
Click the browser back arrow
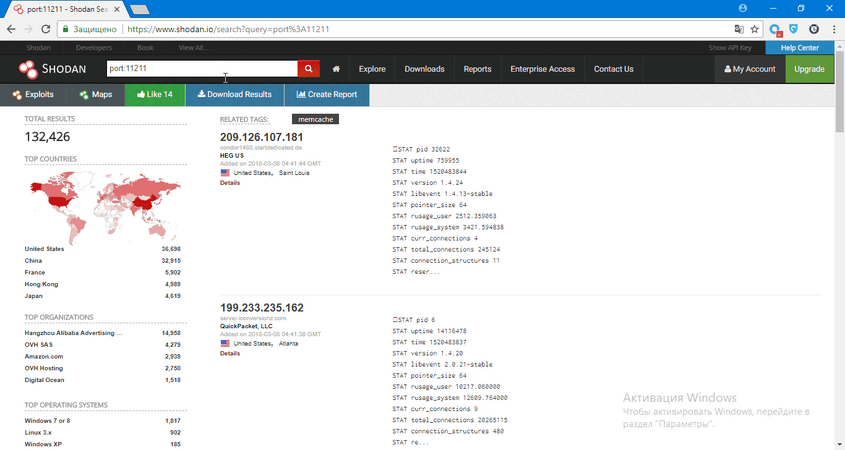coord(11,29)
